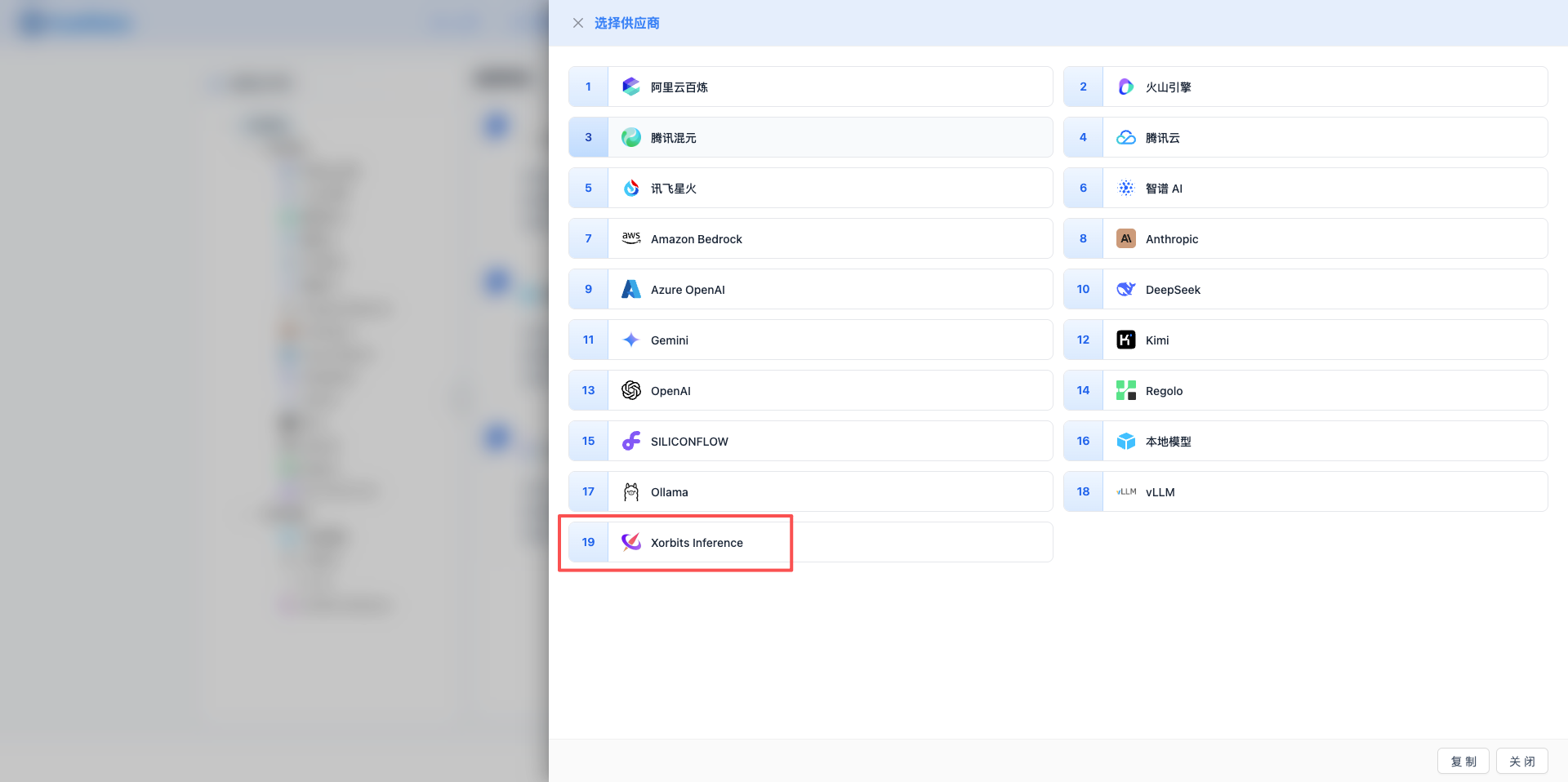Screen dimensions: 1568x782
Task: Select the 火山引擎 logo icon
Action: coord(1125,87)
